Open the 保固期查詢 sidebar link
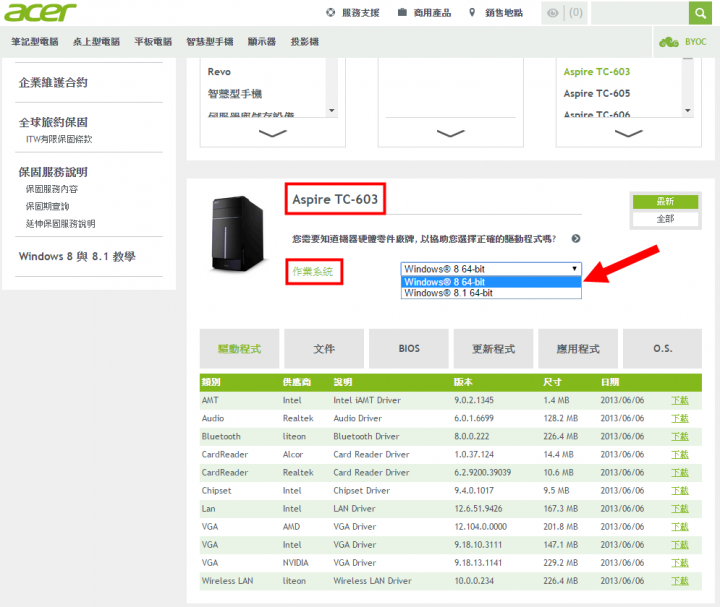The image size is (720, 607). pyautogui.click(x=47, y=206)
